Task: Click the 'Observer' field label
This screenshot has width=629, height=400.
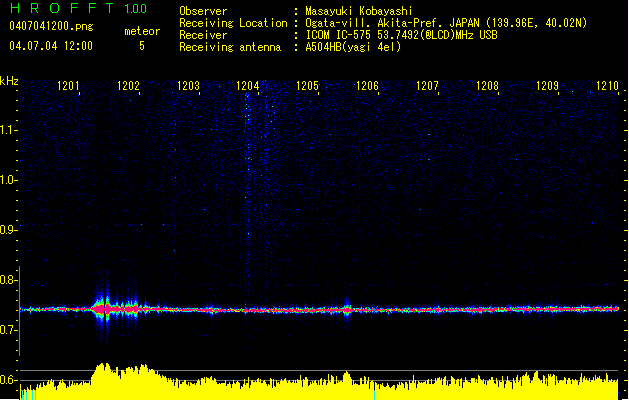Action: tap(203, 11)
